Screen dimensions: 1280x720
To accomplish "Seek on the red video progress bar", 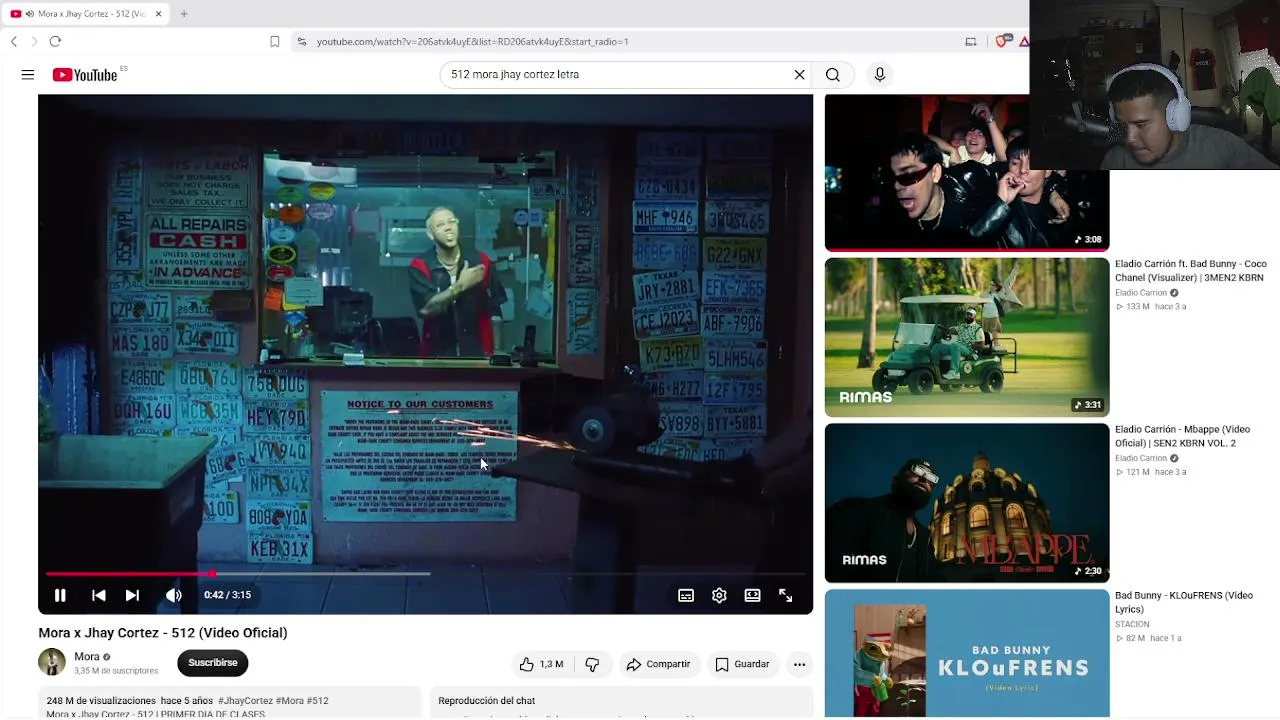I will coord(425,574).
